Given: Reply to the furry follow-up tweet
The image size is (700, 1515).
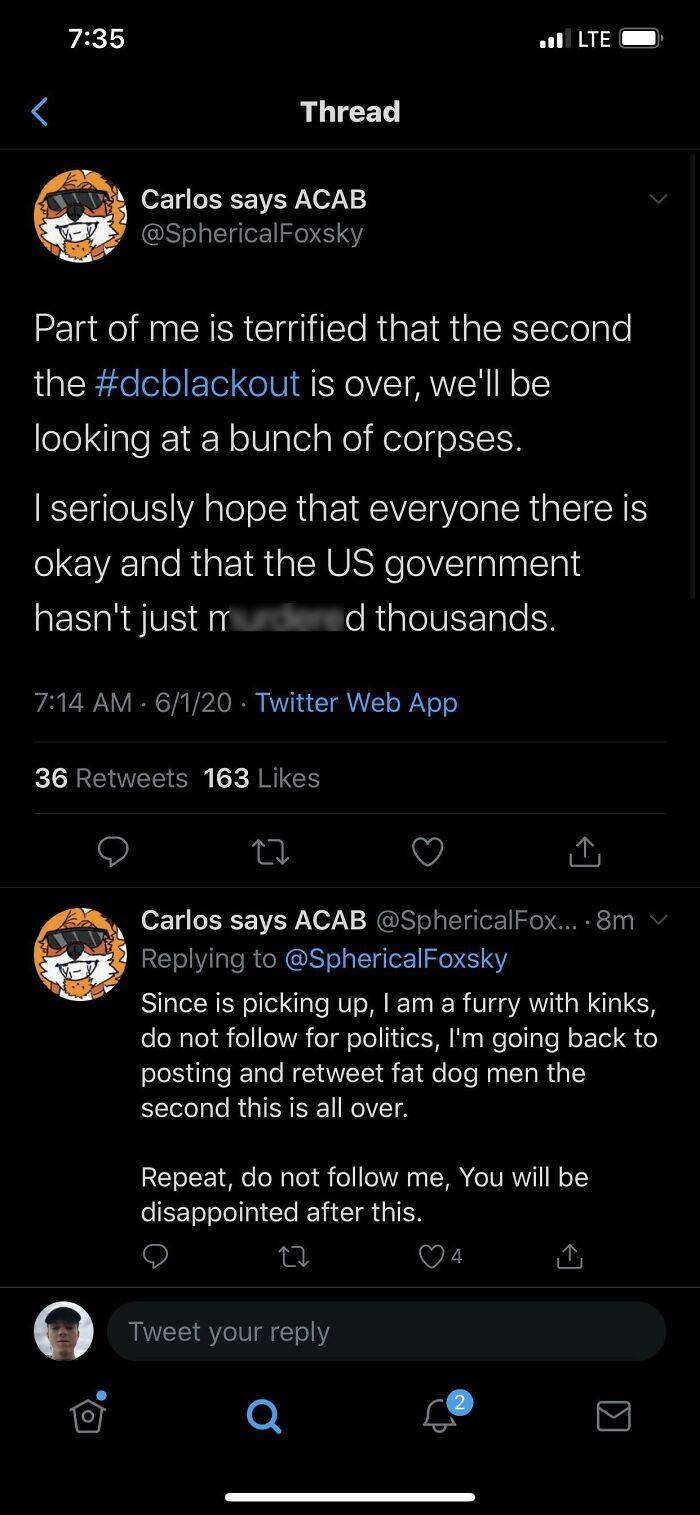Looking at the screenshot, I should click(x=155, y=1256).
